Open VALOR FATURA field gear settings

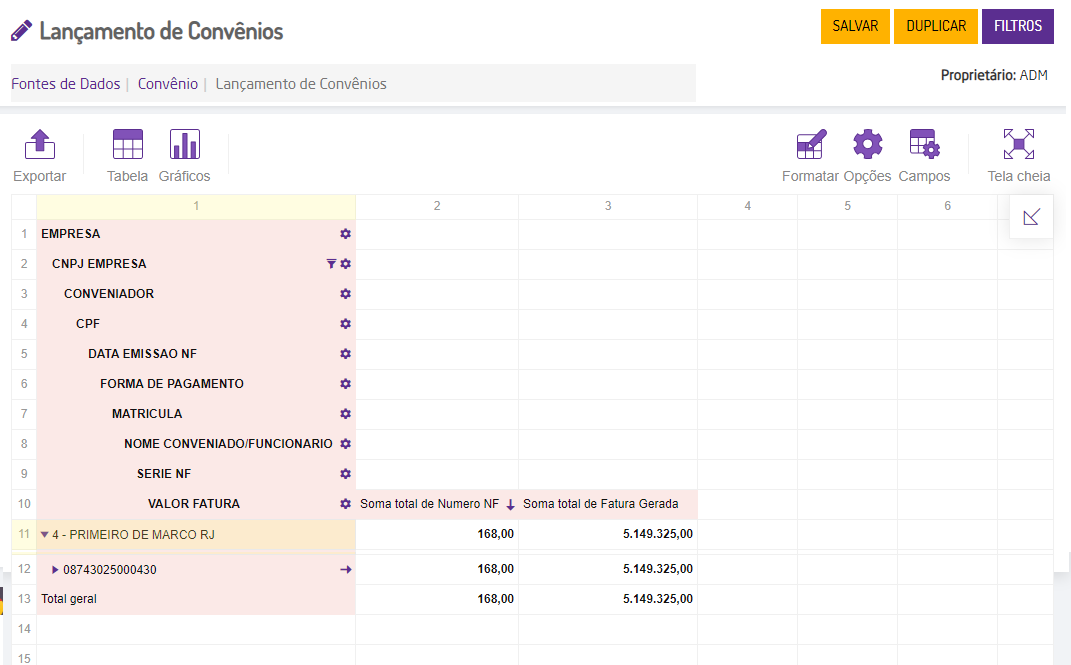[x=345, y=504]
